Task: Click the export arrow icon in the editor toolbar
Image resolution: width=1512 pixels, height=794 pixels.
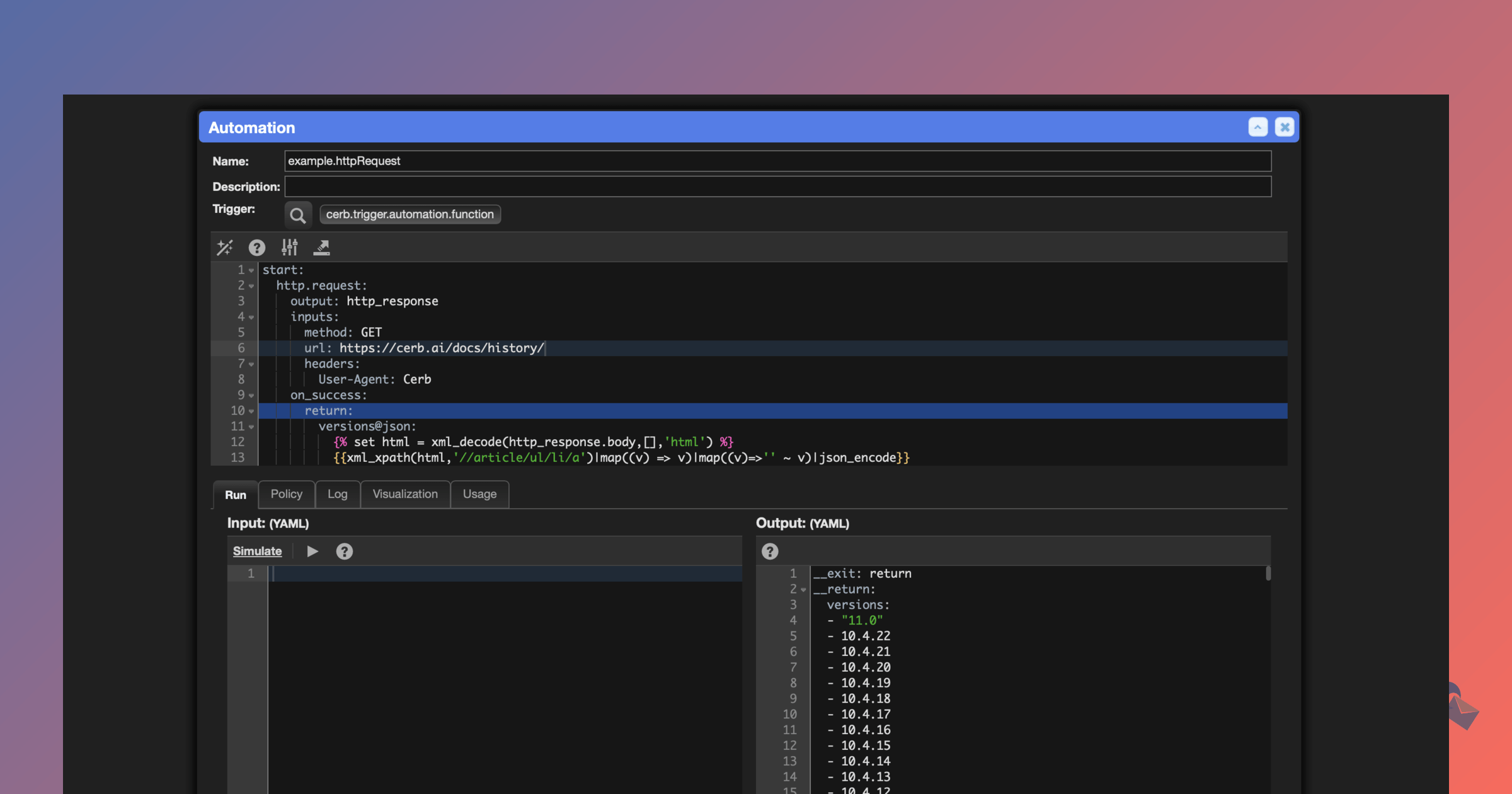Action: coord(322,248)
